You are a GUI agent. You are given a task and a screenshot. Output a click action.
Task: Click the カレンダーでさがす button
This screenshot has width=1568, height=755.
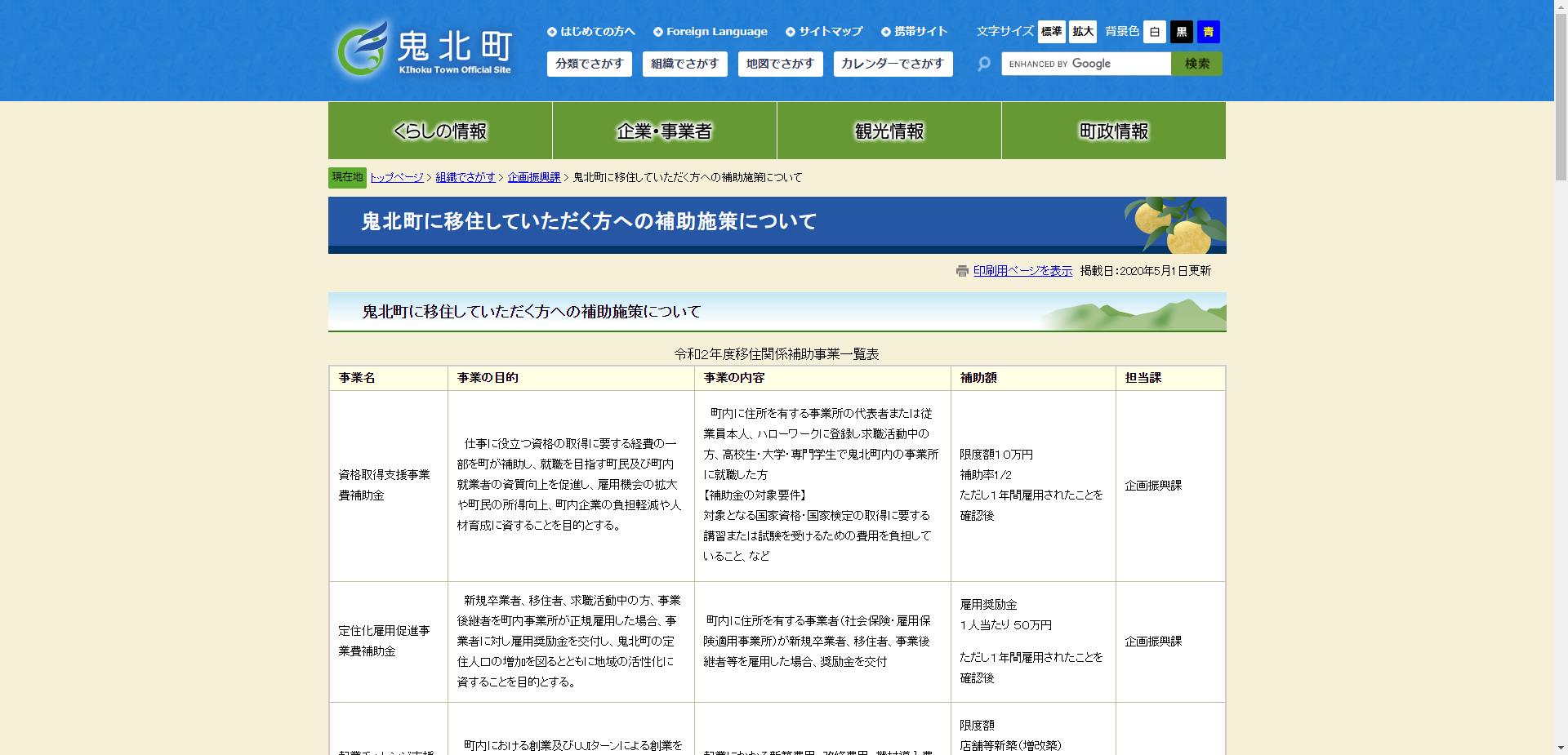[893, 64]
